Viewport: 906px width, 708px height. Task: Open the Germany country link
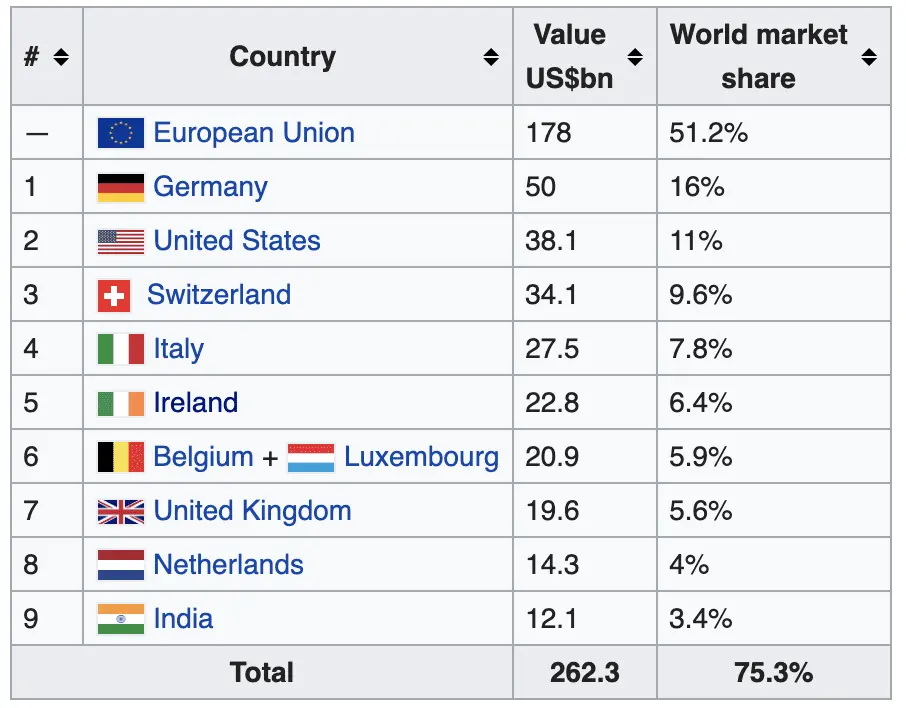[210, 187]
